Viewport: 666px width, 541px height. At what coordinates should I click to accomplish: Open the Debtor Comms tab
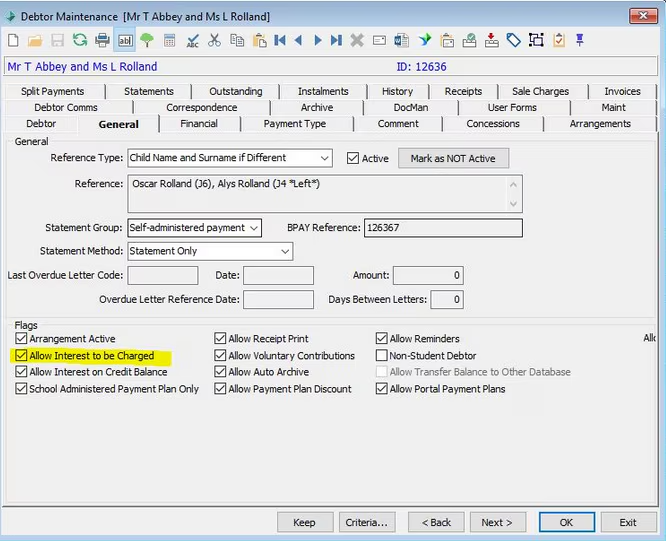tap(66, 107)
